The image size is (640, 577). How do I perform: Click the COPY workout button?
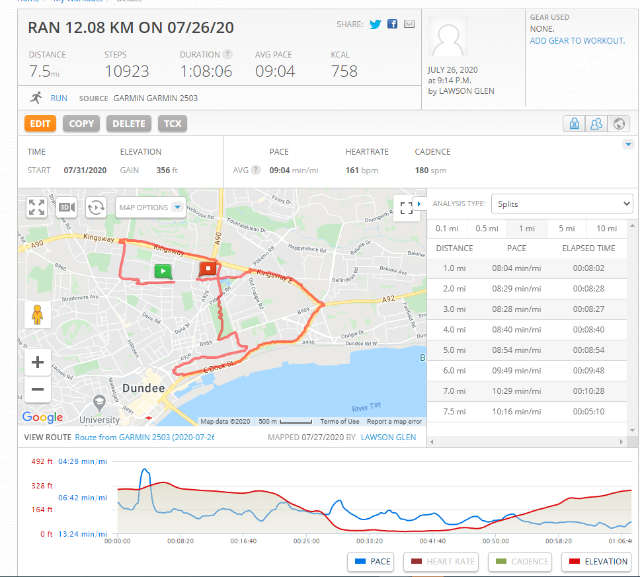(81, 124)
